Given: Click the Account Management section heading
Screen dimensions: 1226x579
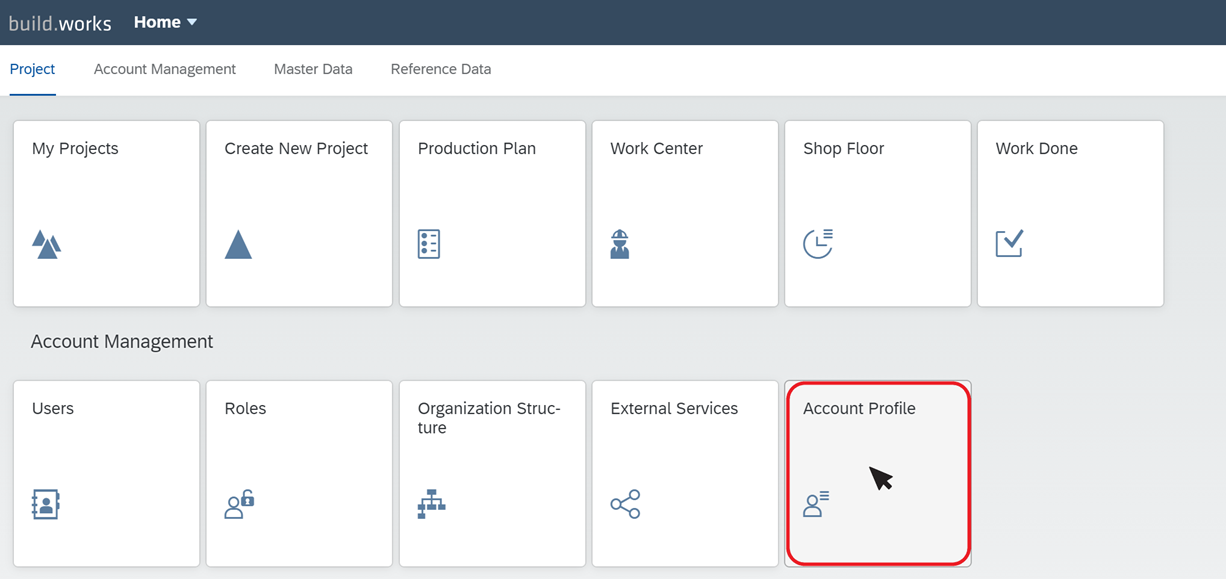Looking at the screenshot, I should [x=122, y=341].
